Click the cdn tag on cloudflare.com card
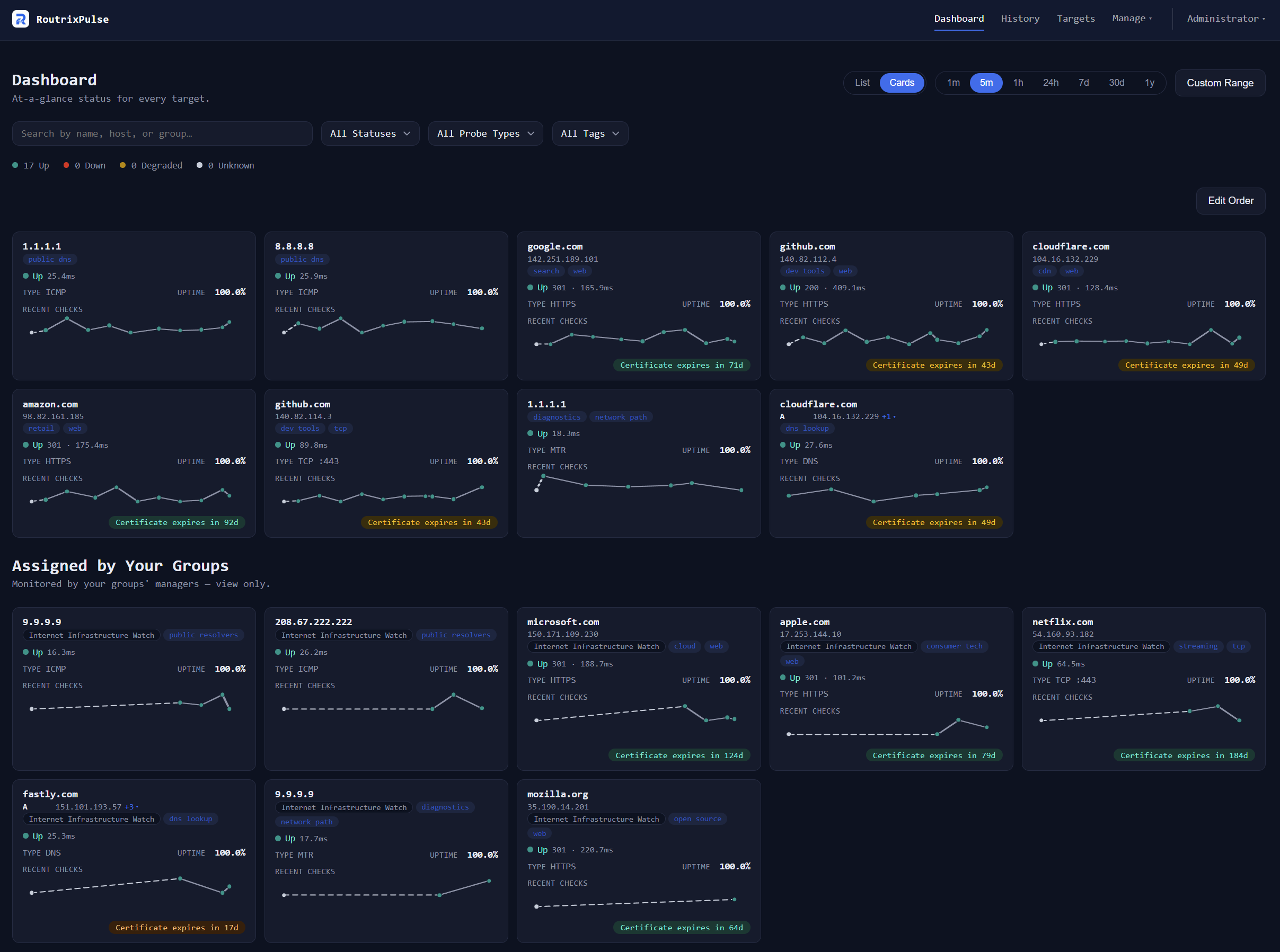Screen dimensions: 1280x952 1044,271
